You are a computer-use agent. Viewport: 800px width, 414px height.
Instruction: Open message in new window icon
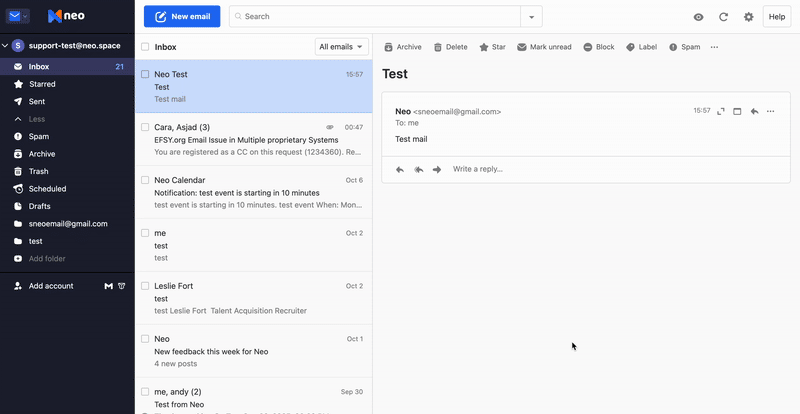pos(737,111)
